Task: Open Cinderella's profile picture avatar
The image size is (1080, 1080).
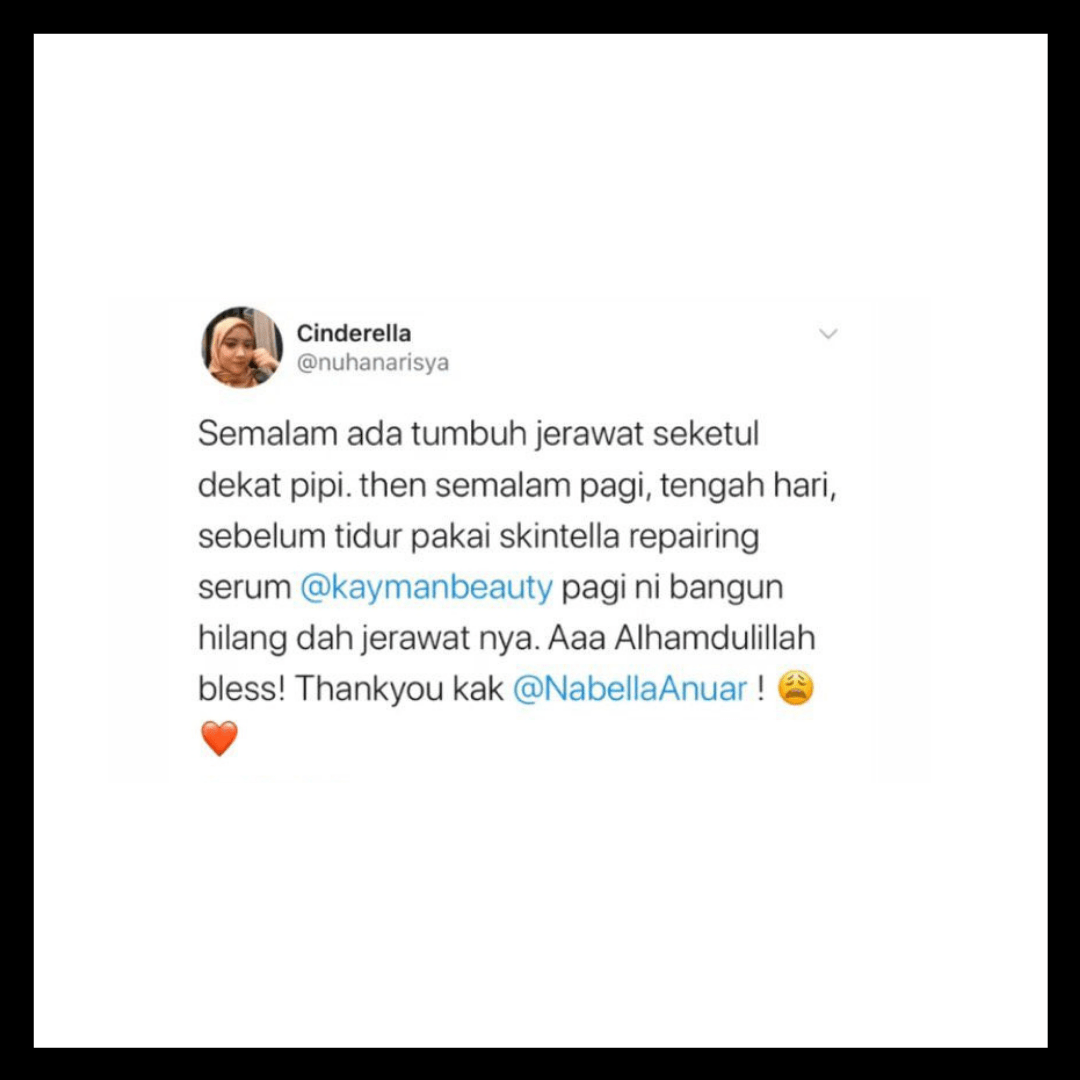Action: pos(242,347)
